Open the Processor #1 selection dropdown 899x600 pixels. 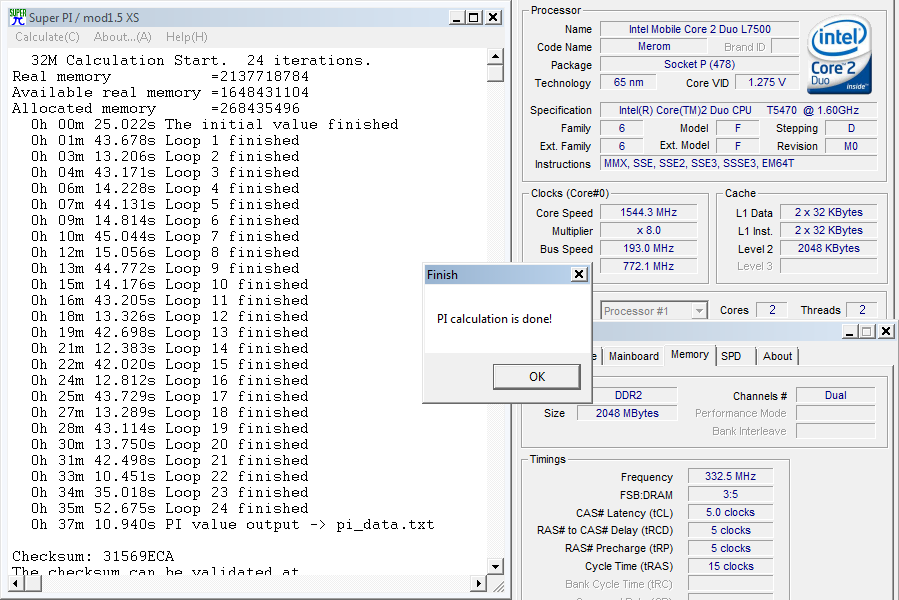pyautogui.click(x=654, y=311)
